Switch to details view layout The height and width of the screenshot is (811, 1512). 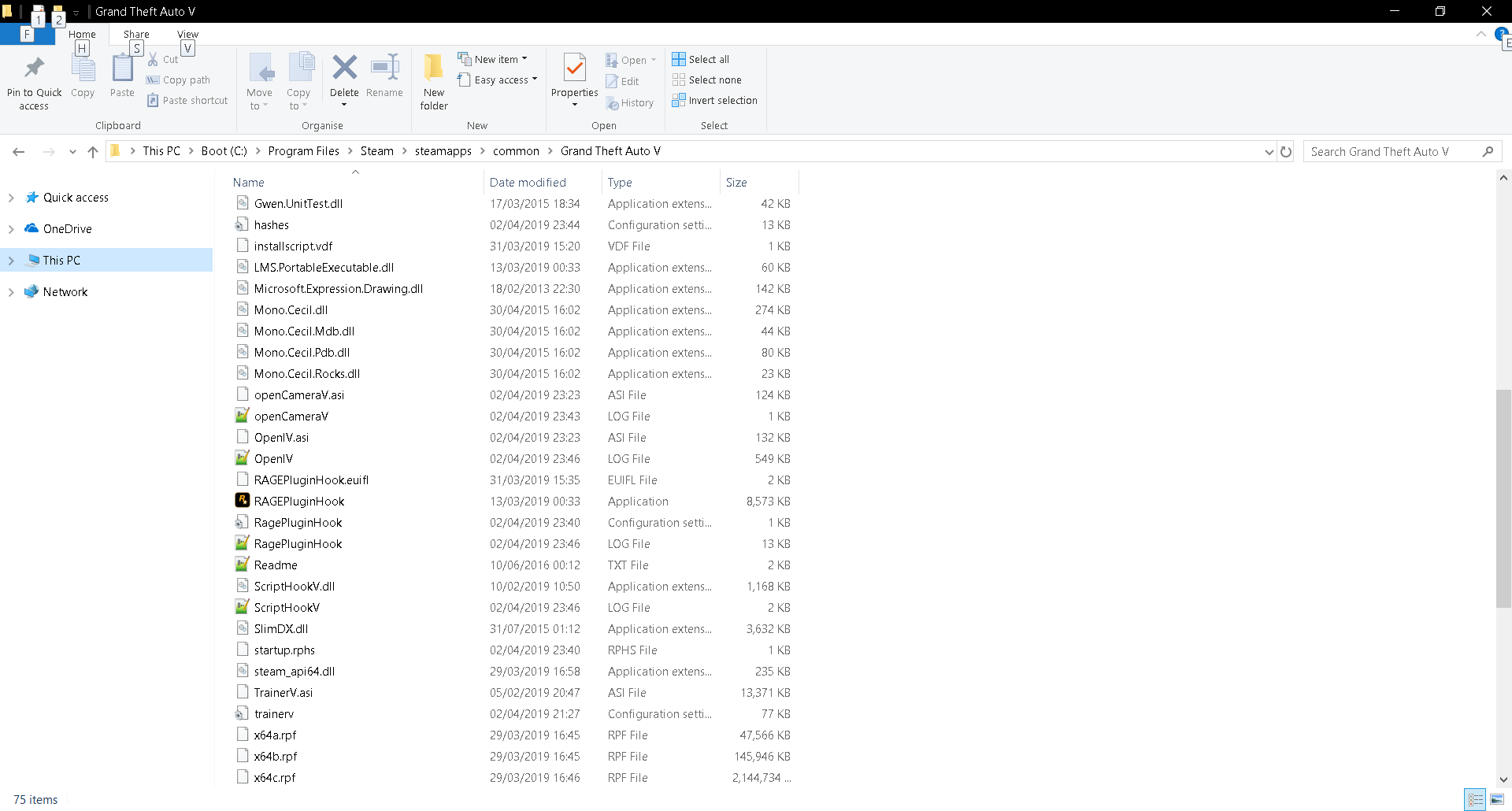pos(1476,799)
